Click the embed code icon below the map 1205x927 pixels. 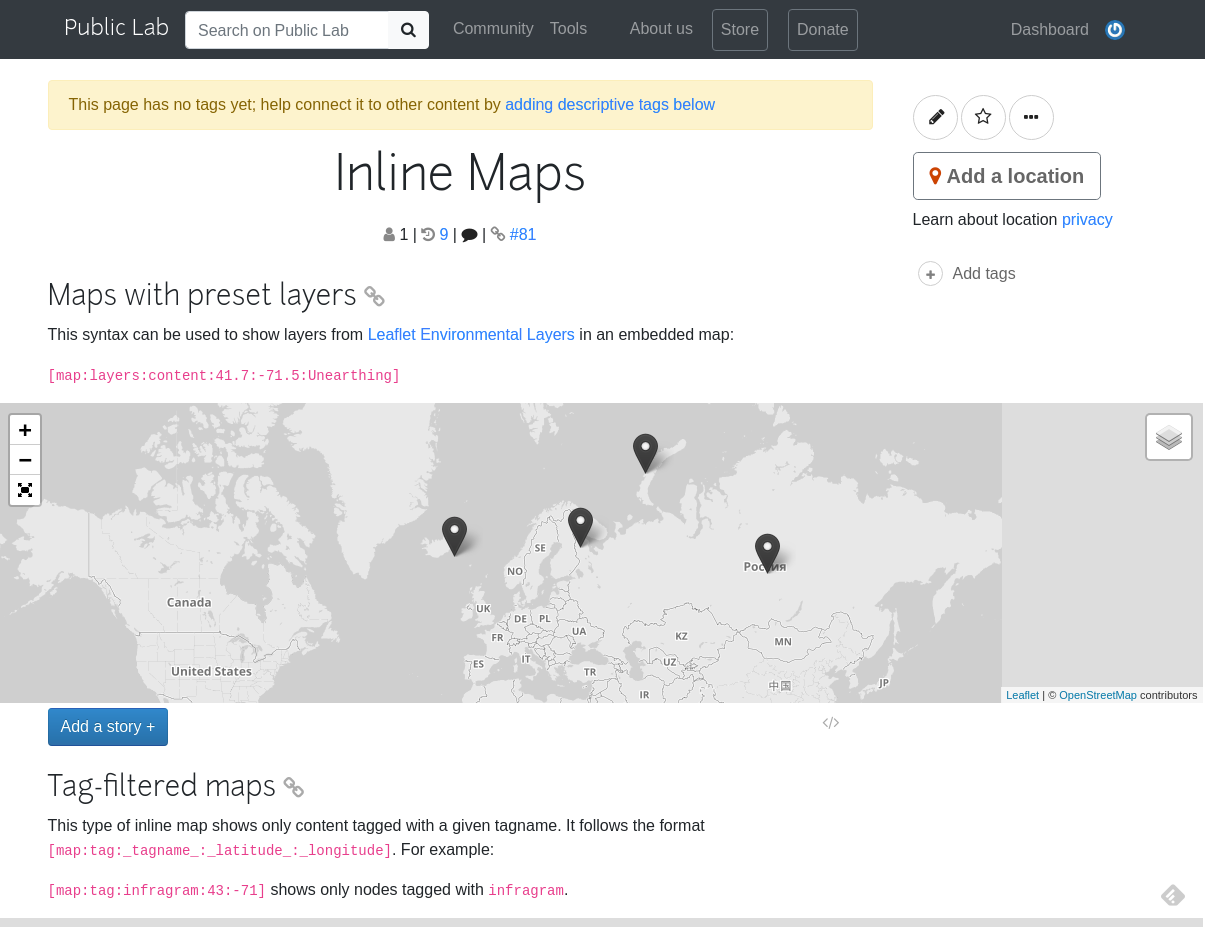coord(830,722)
